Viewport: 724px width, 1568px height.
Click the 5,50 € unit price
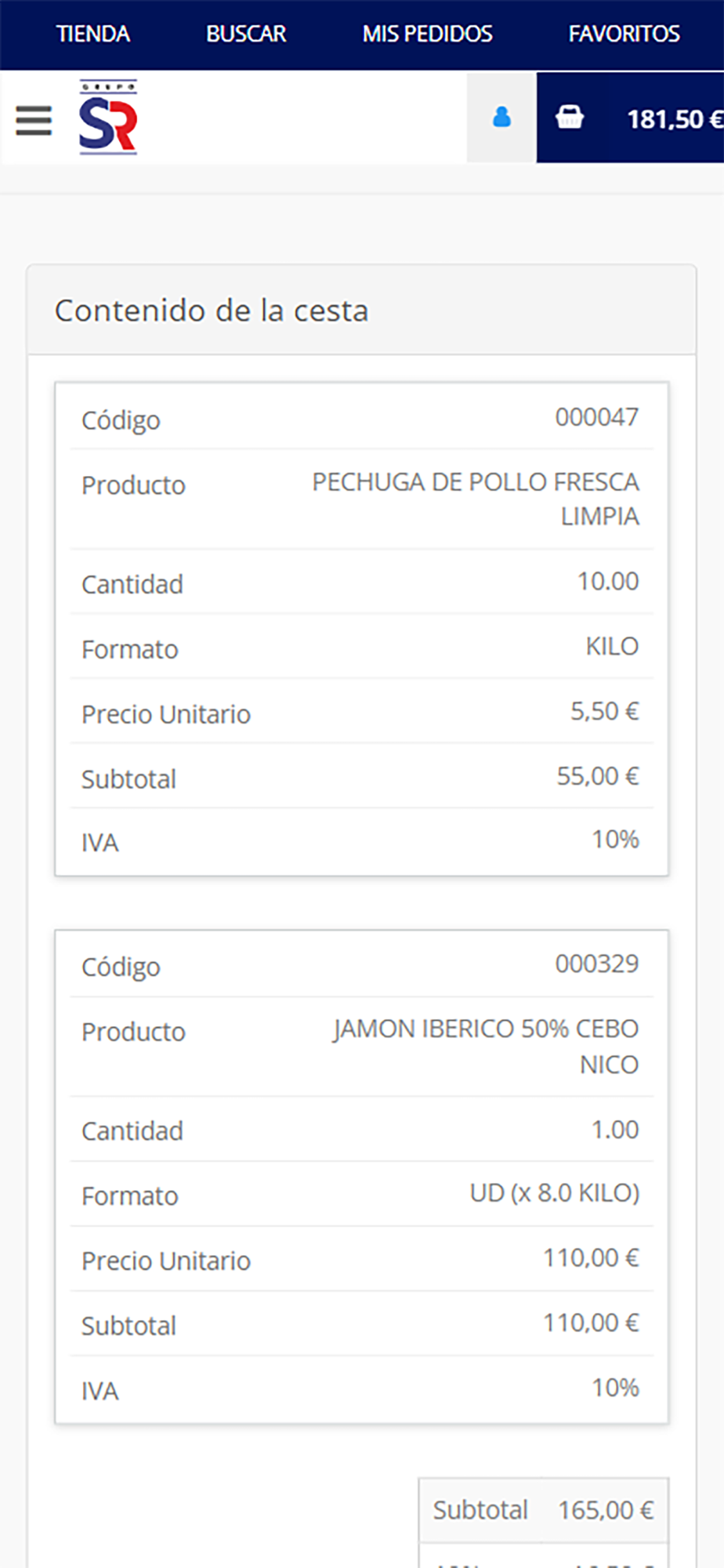click(x=604, y=711)
